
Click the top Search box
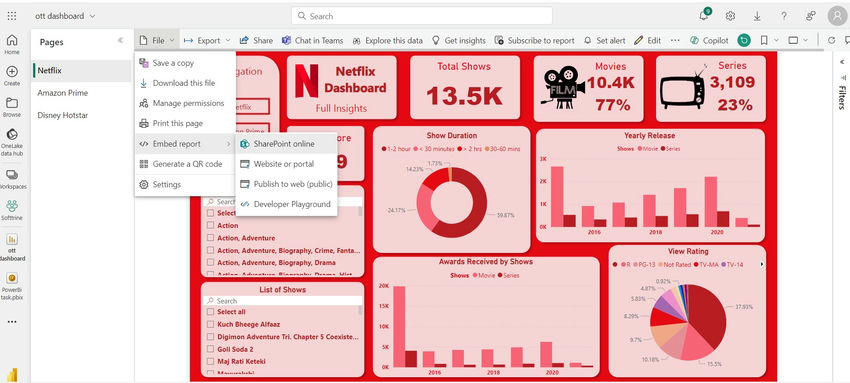pos(422,16)
